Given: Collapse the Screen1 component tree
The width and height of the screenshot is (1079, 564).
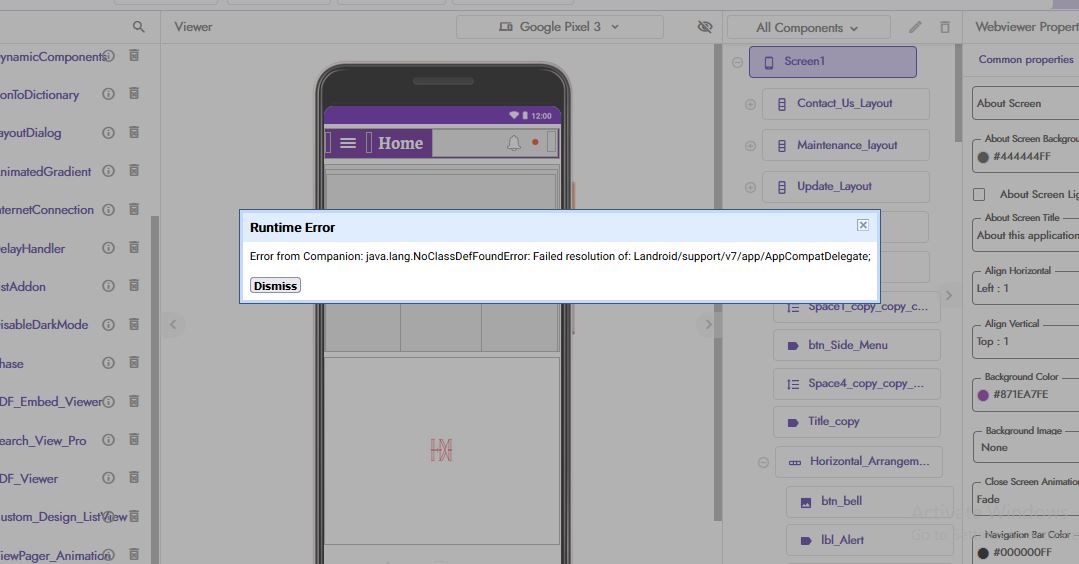Looking at the screenshot, I should pyautogui.click(x=738, y=62).
